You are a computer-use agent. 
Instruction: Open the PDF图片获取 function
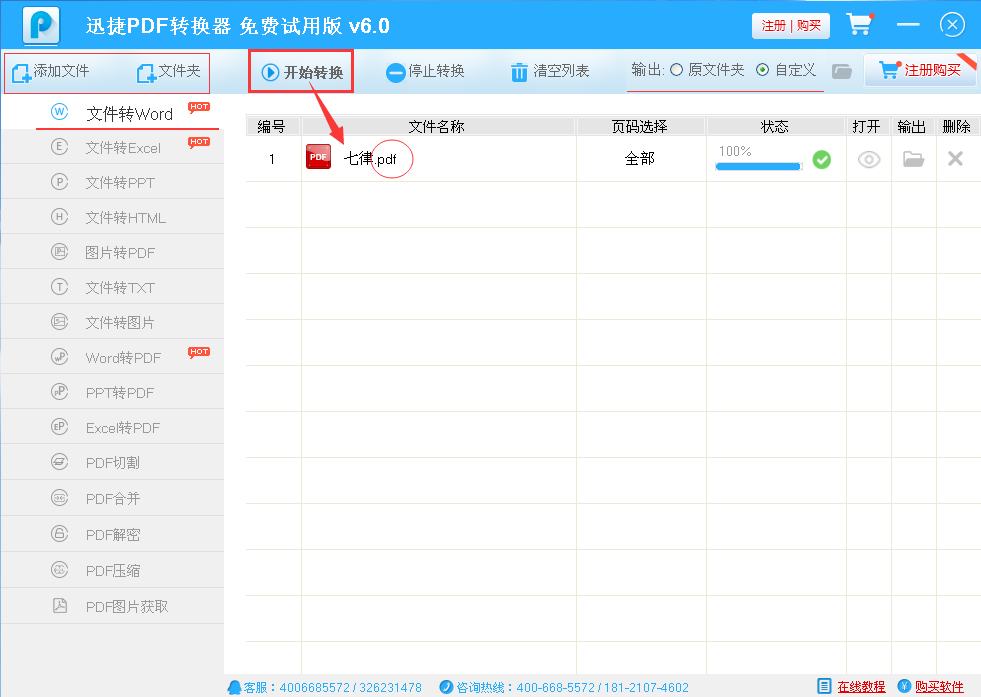click(x=113, y=606)
